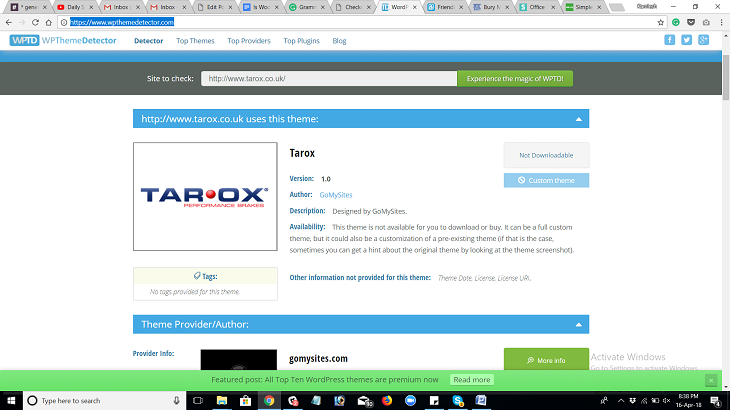Image resolution: width=730 pixels, height=410 pixels.
Task: Click the WPThemeDetector logo
Action: click(x=63, y=41)
